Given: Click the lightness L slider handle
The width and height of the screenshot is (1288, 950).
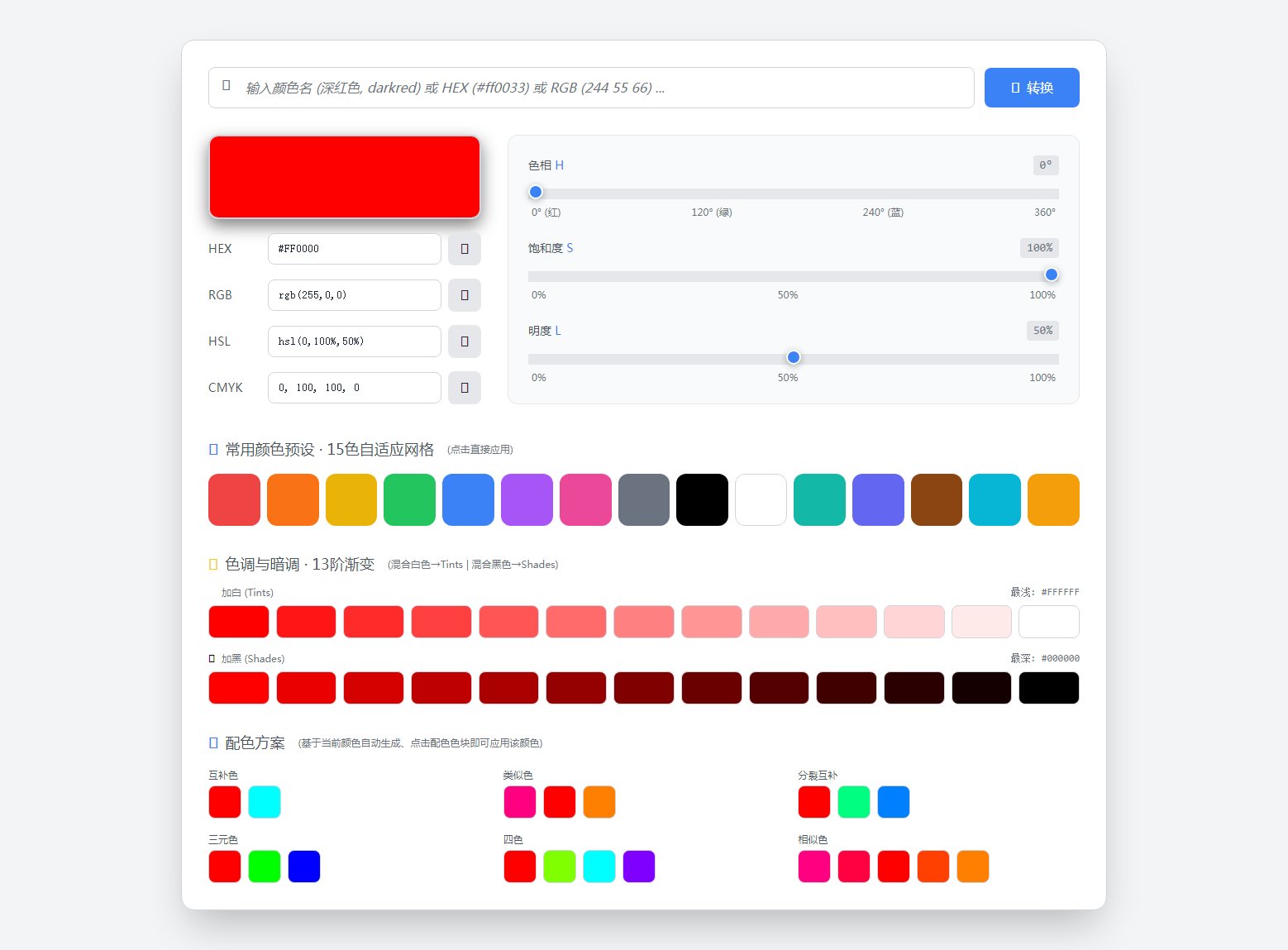Looking at the screenshot, I should point(794,358).
